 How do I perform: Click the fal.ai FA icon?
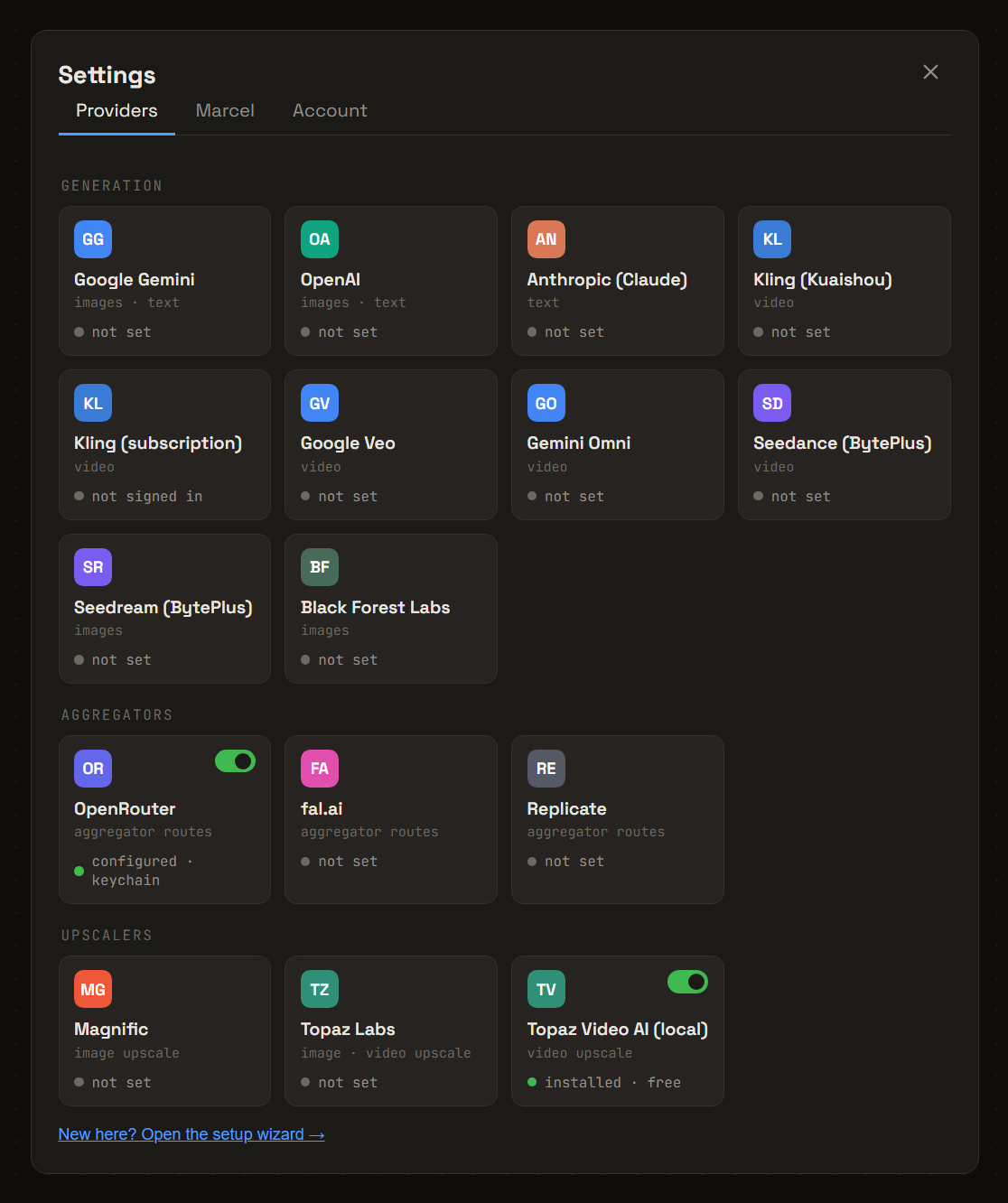click(x=320, y=769)
